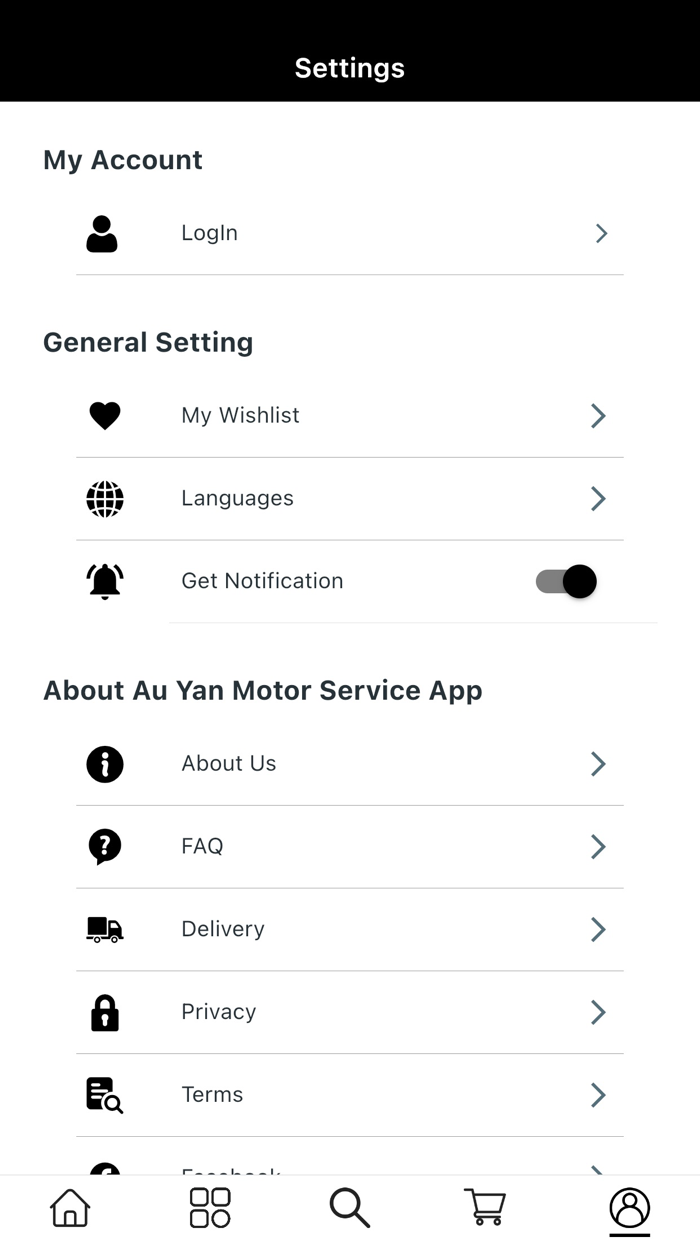Select the categories grid icon
700x1244 pixels.
208,1207
